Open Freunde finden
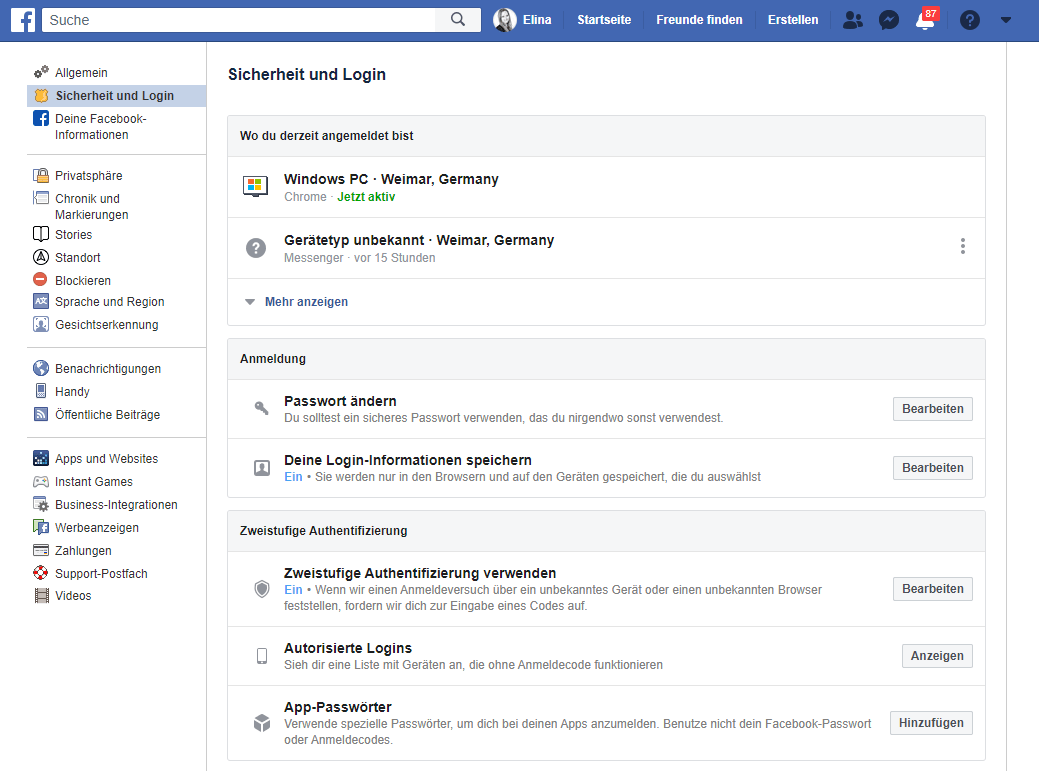 (699, 20)
